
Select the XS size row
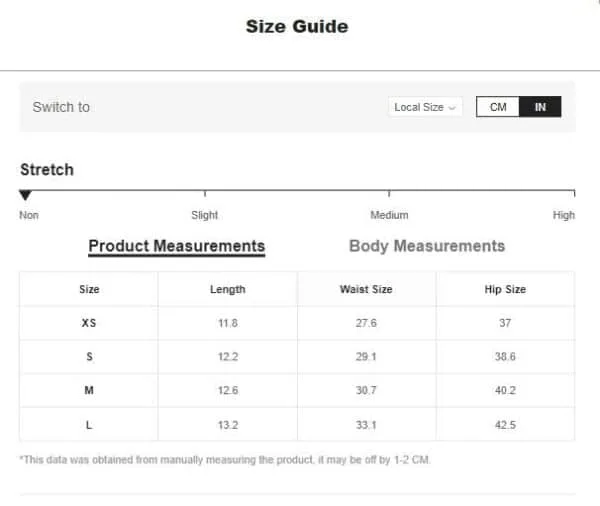click(x=297, y=323)
